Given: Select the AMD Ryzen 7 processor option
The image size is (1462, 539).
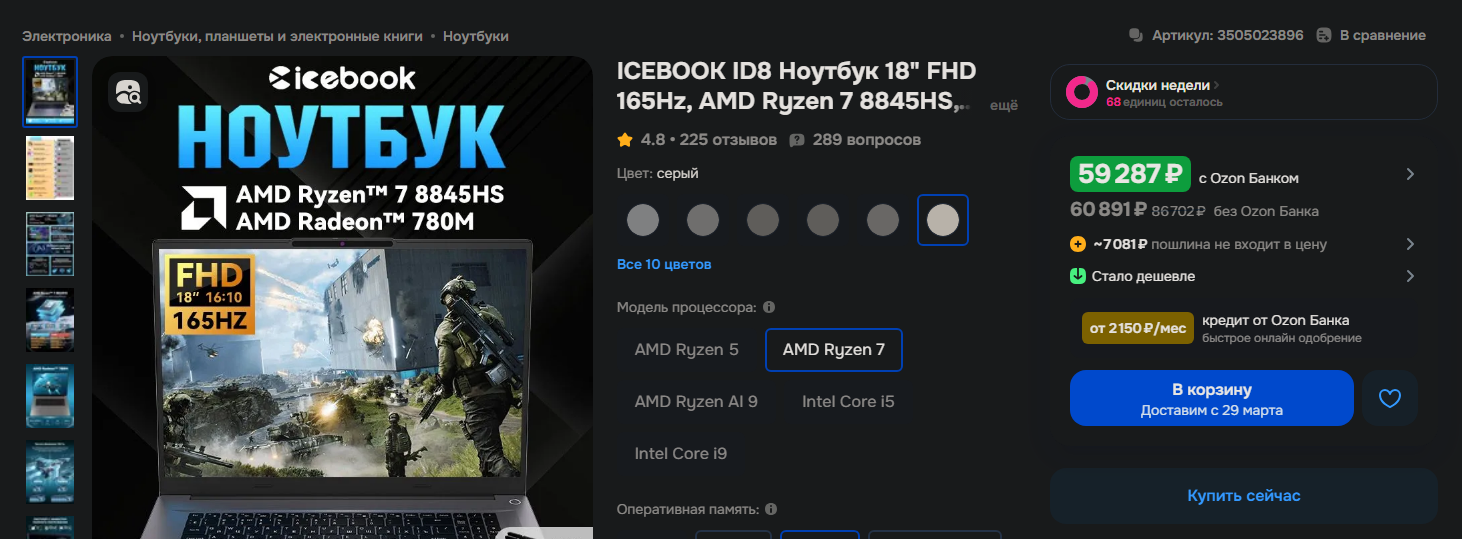Looking at the screenshot, I should tap(834, 350).
